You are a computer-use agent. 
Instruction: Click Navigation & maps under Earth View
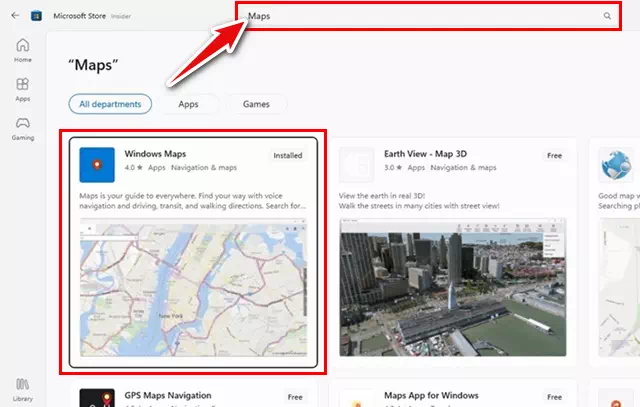click(x=463, y=167)
